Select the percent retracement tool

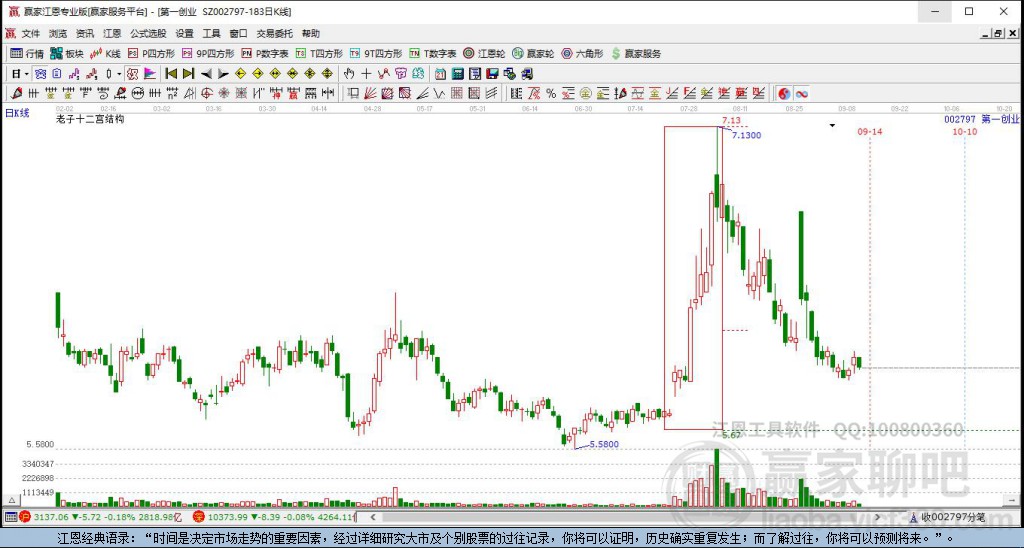point(551,93)
